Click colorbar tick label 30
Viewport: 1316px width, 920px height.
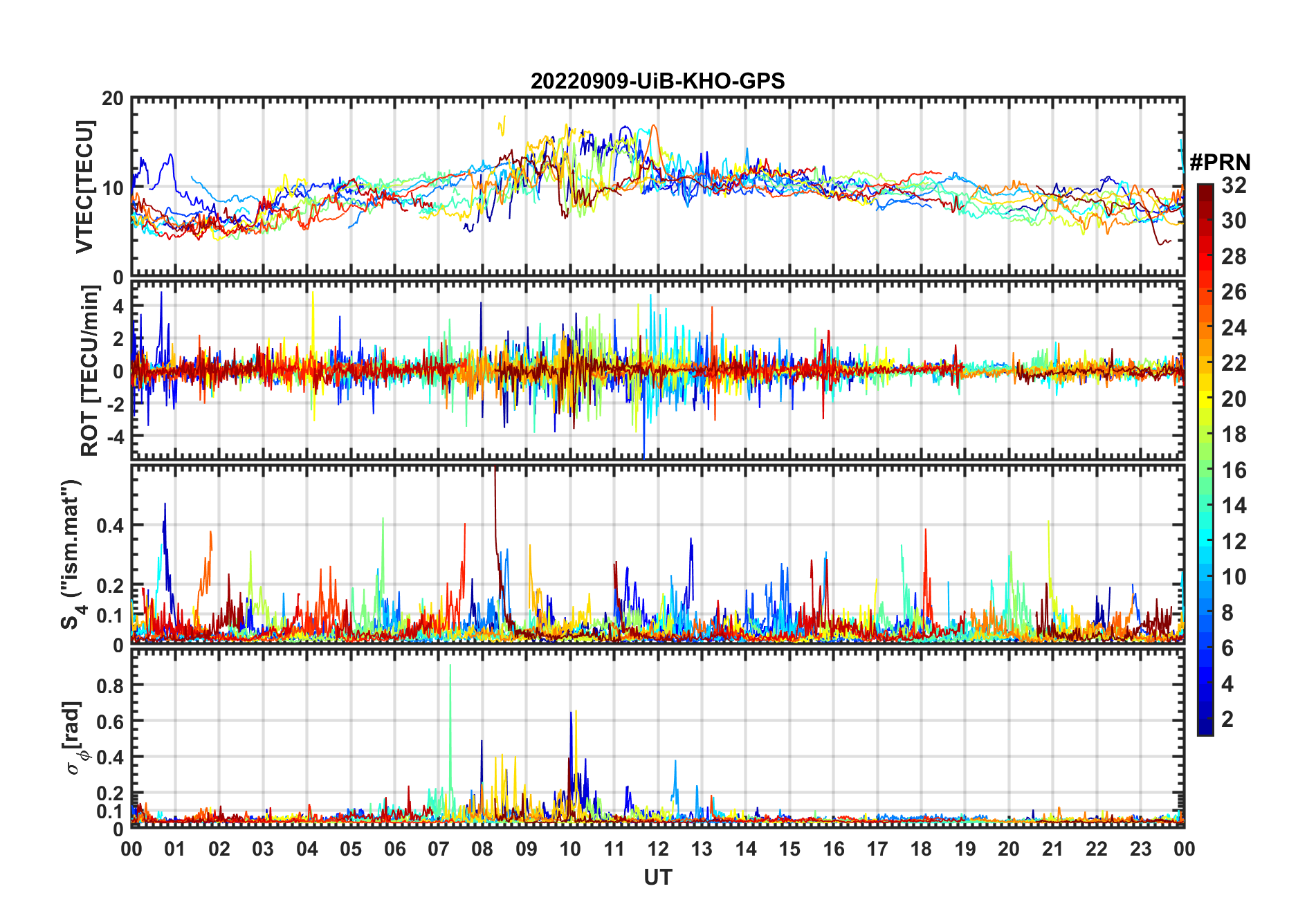1234,221
